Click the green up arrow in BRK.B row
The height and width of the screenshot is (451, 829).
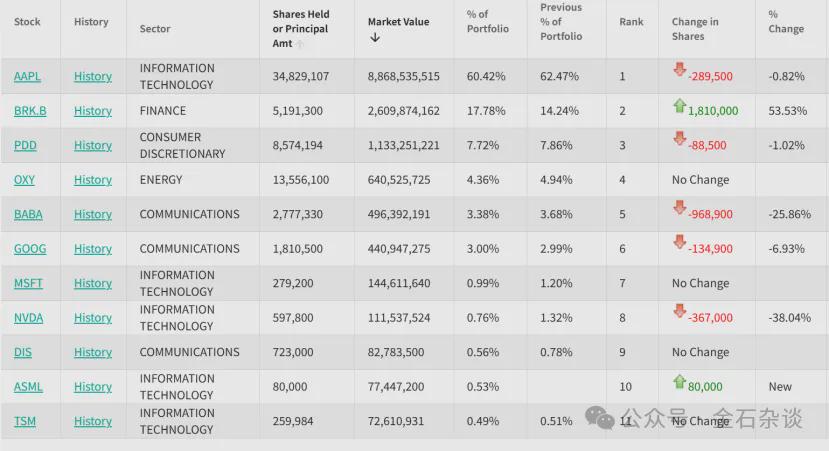(x=679, y=105)
